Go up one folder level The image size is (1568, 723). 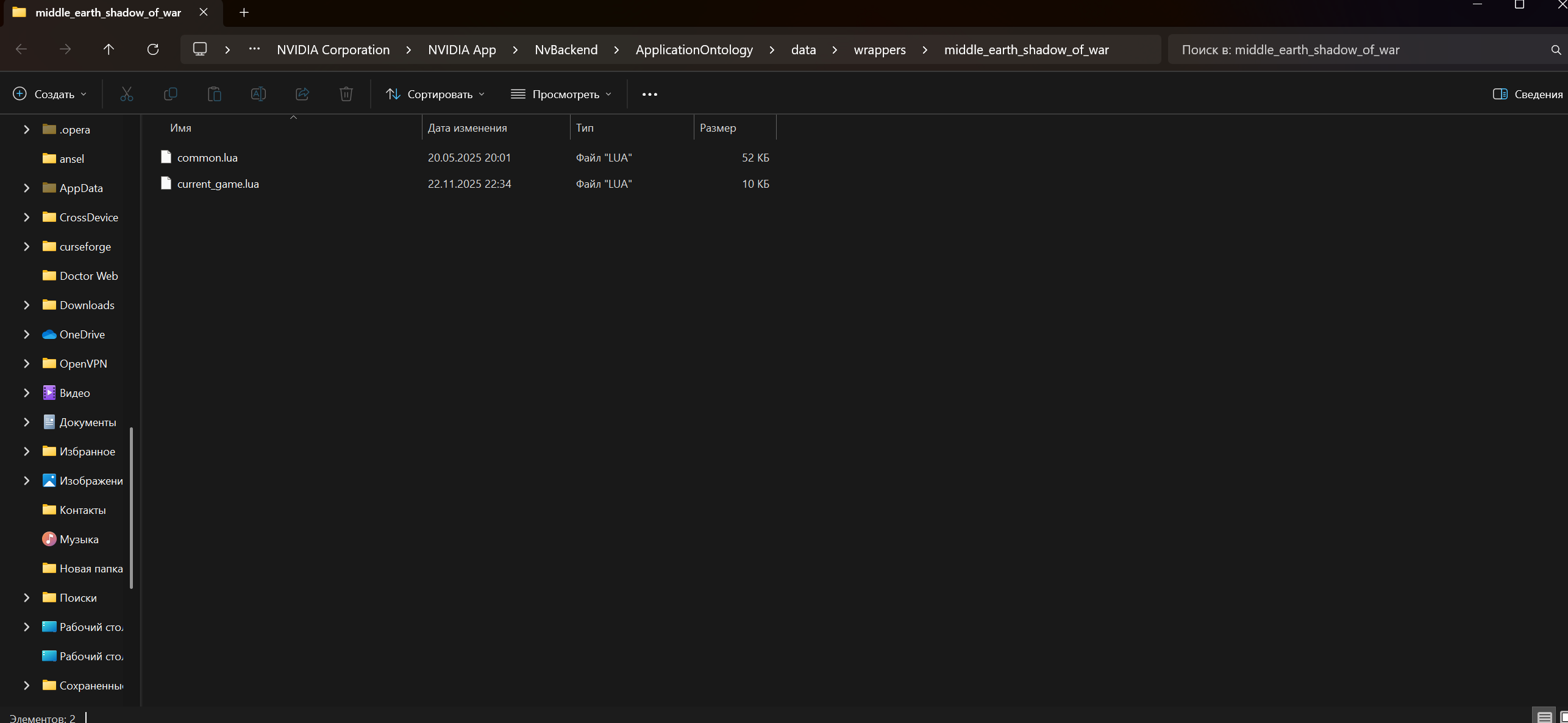[x=109, y=49]
